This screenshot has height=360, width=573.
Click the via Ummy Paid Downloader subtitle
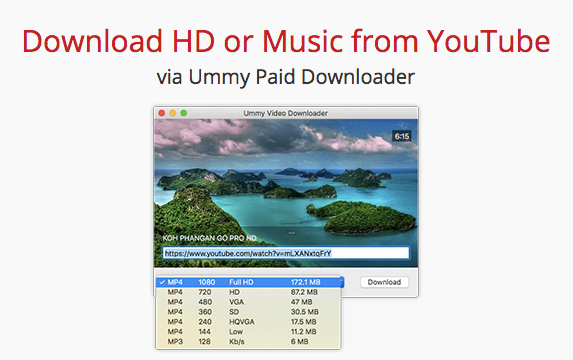click(286, 77)
